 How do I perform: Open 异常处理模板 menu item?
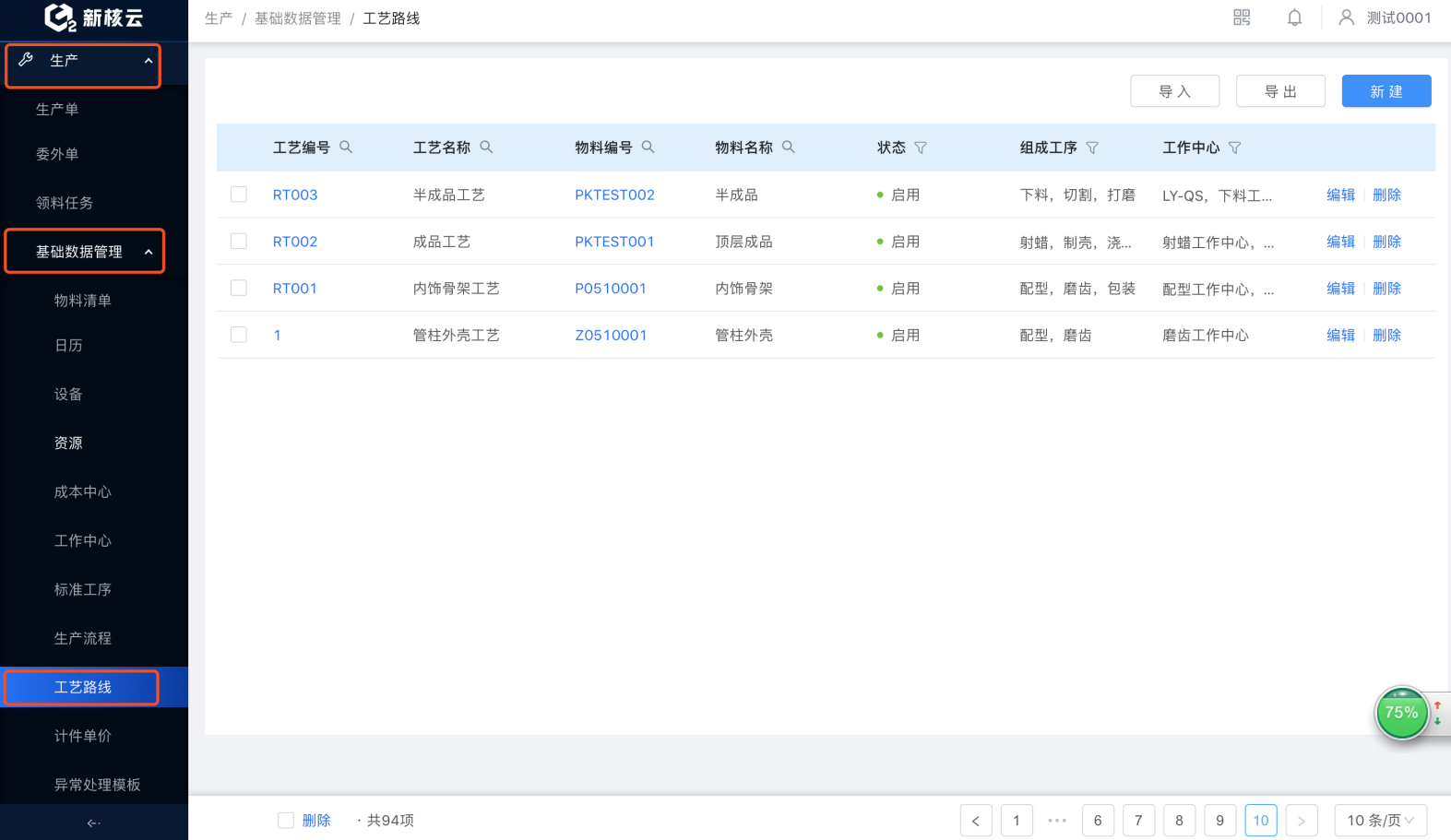[x=98, y=785]
